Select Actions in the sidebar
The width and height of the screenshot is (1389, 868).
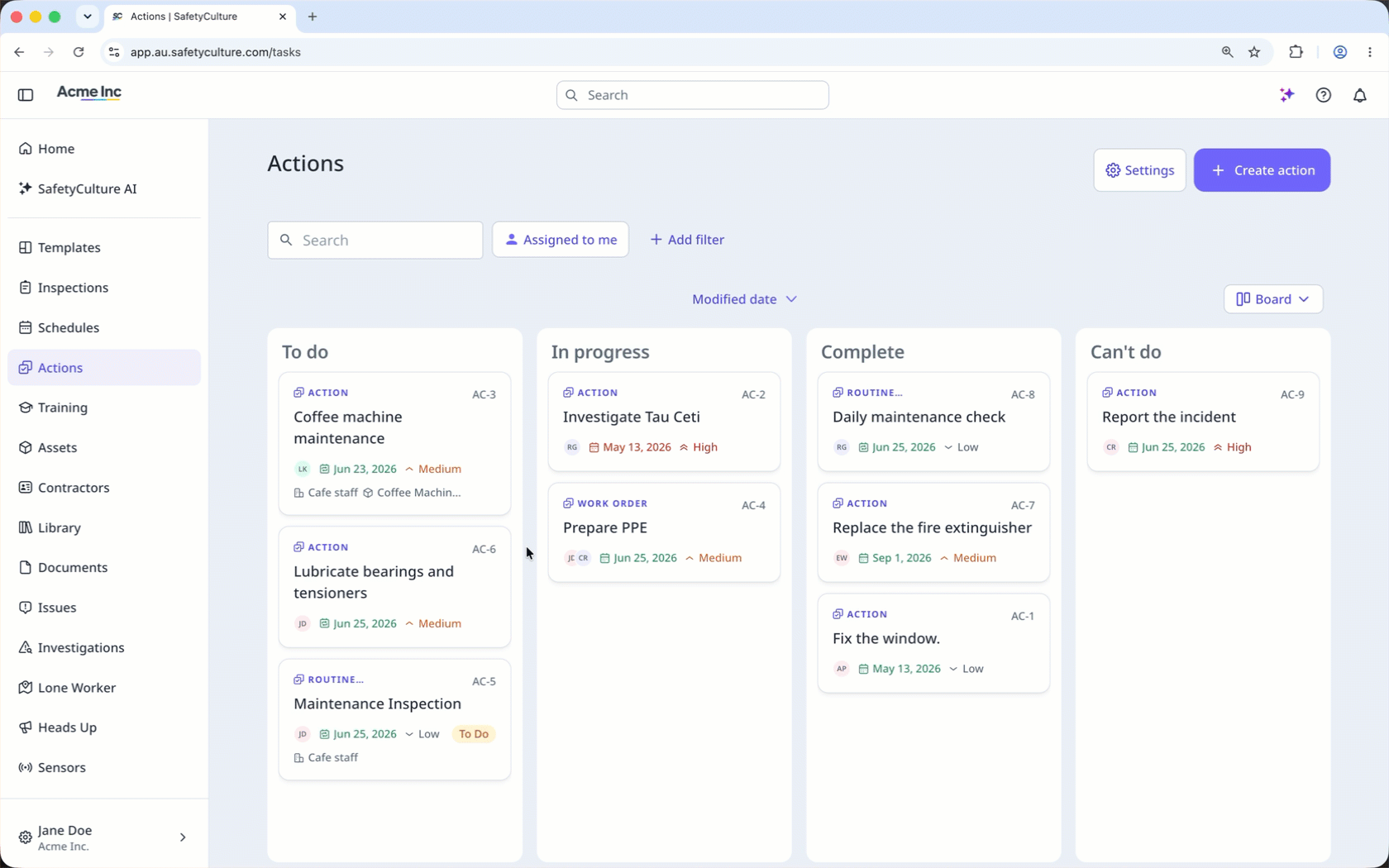click(104, 368)
